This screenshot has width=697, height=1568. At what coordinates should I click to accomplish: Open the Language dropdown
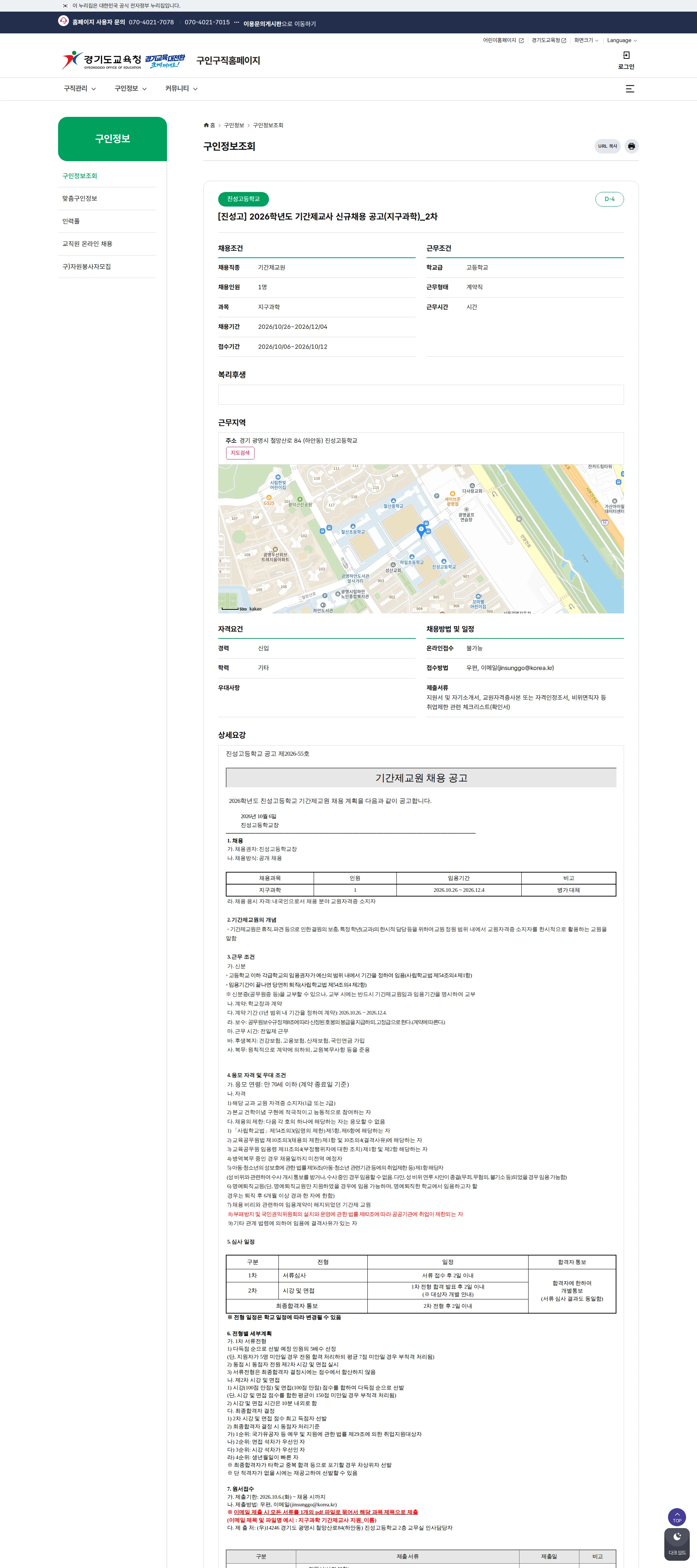click(x=621, y=41)
